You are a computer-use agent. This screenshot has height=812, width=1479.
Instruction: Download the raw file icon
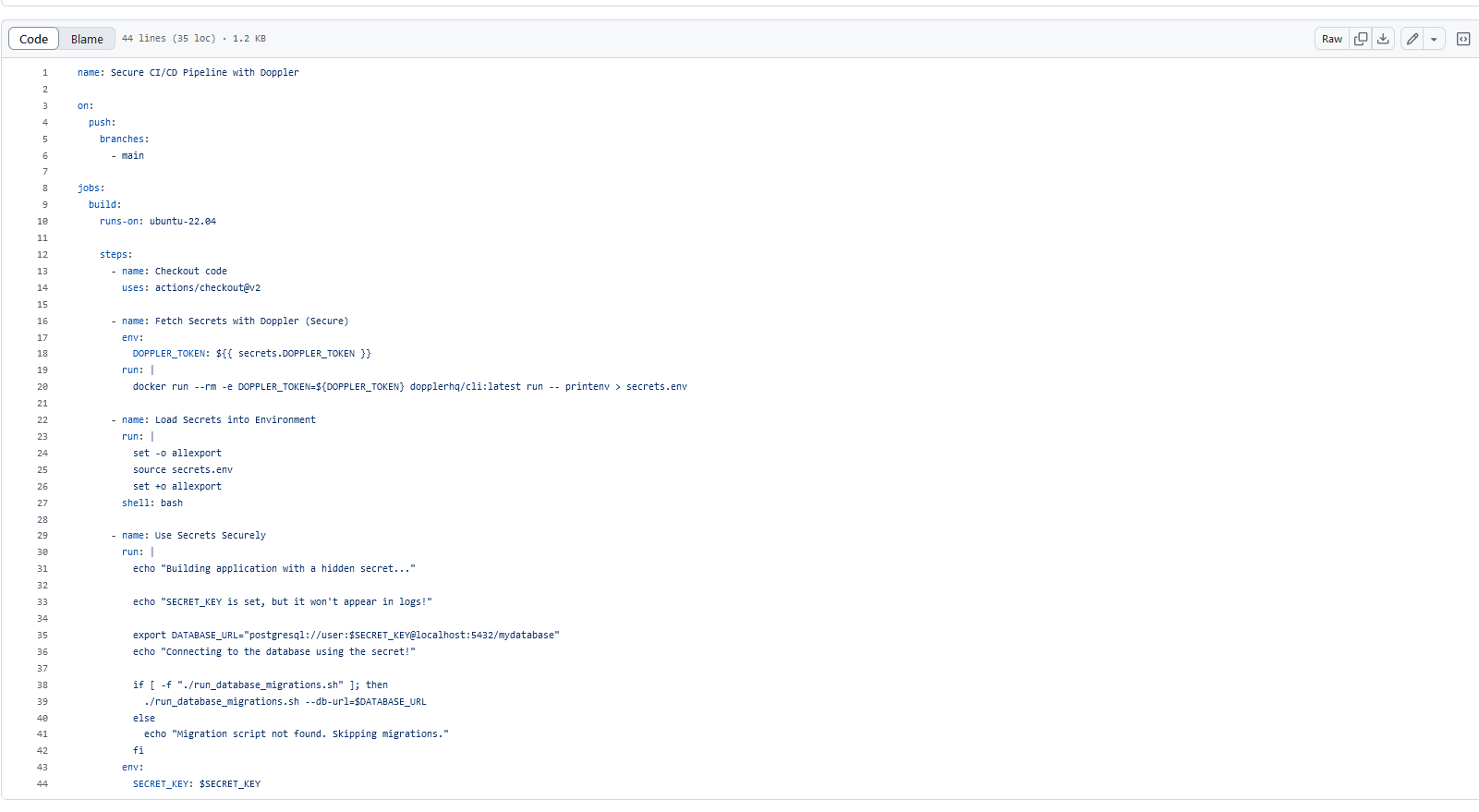coord(1383,39)
